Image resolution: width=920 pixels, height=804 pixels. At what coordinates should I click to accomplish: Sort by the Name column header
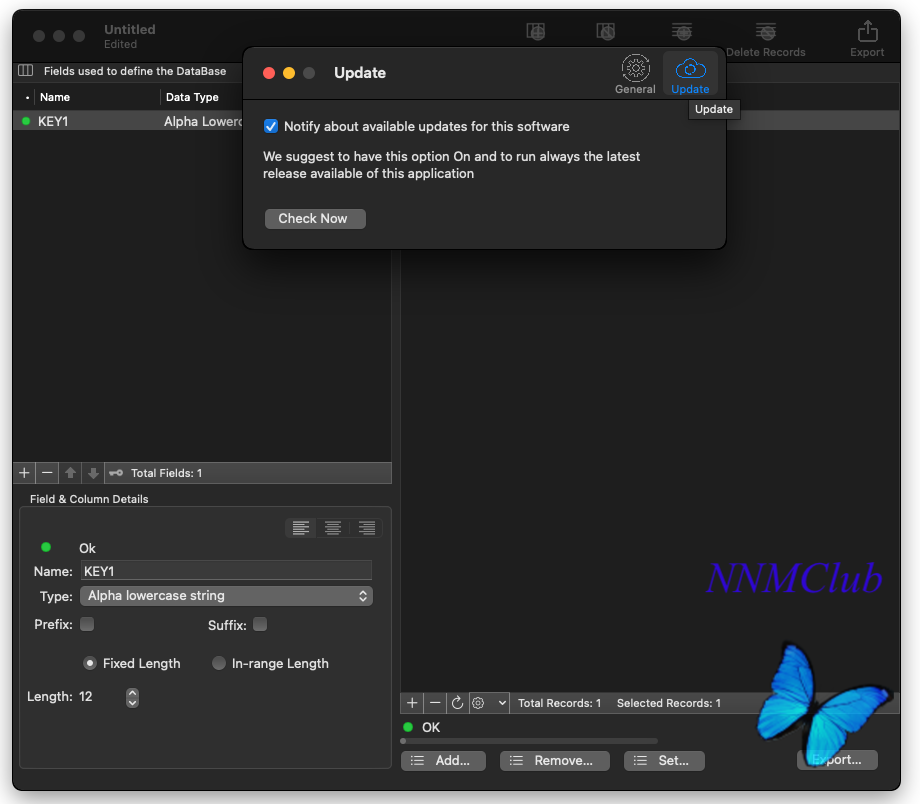click(x=55, y=97)
